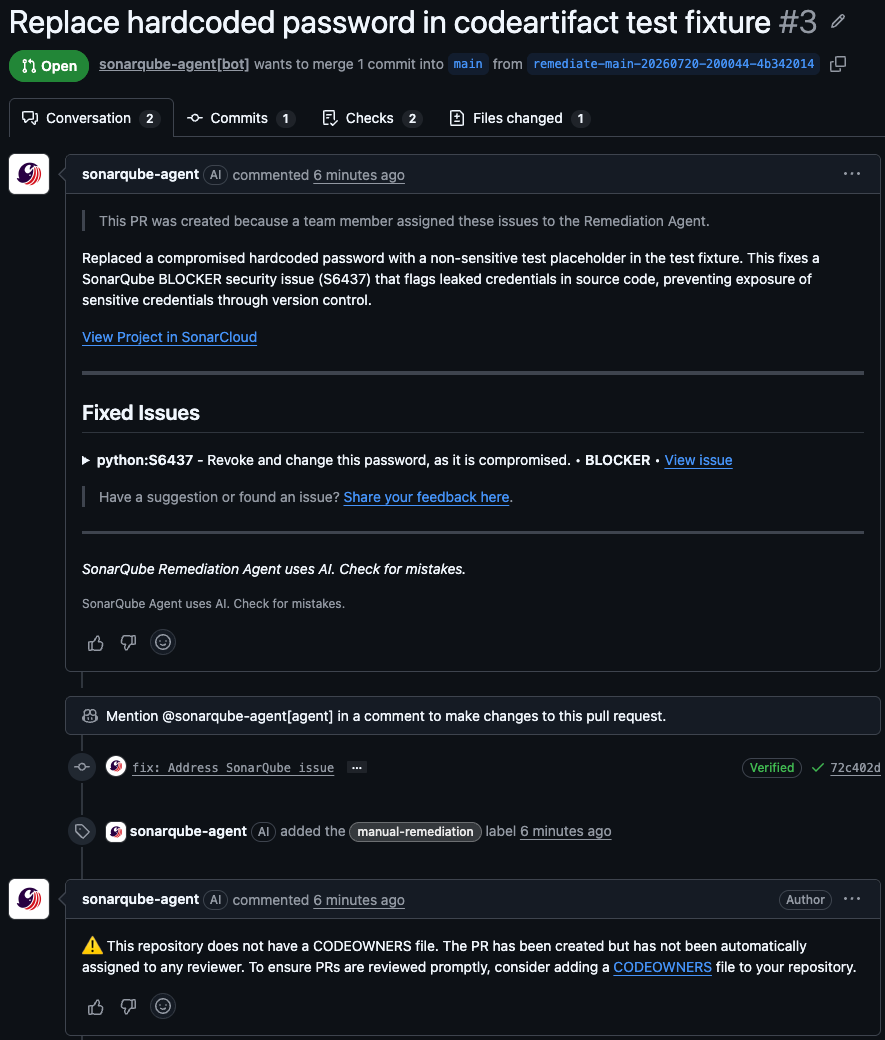Screen dimensions: 885x1040
Task: Thumbs up the CODEOWNERS warning comment
Action: (x=96, y=1006)
